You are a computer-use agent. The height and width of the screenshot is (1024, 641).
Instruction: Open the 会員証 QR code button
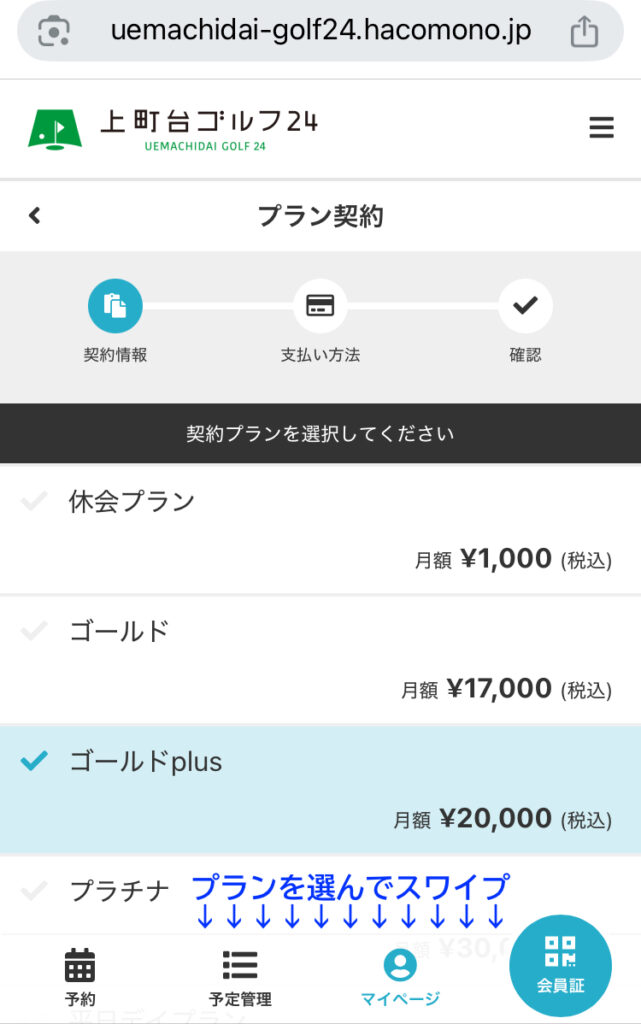tap(560, 965)
